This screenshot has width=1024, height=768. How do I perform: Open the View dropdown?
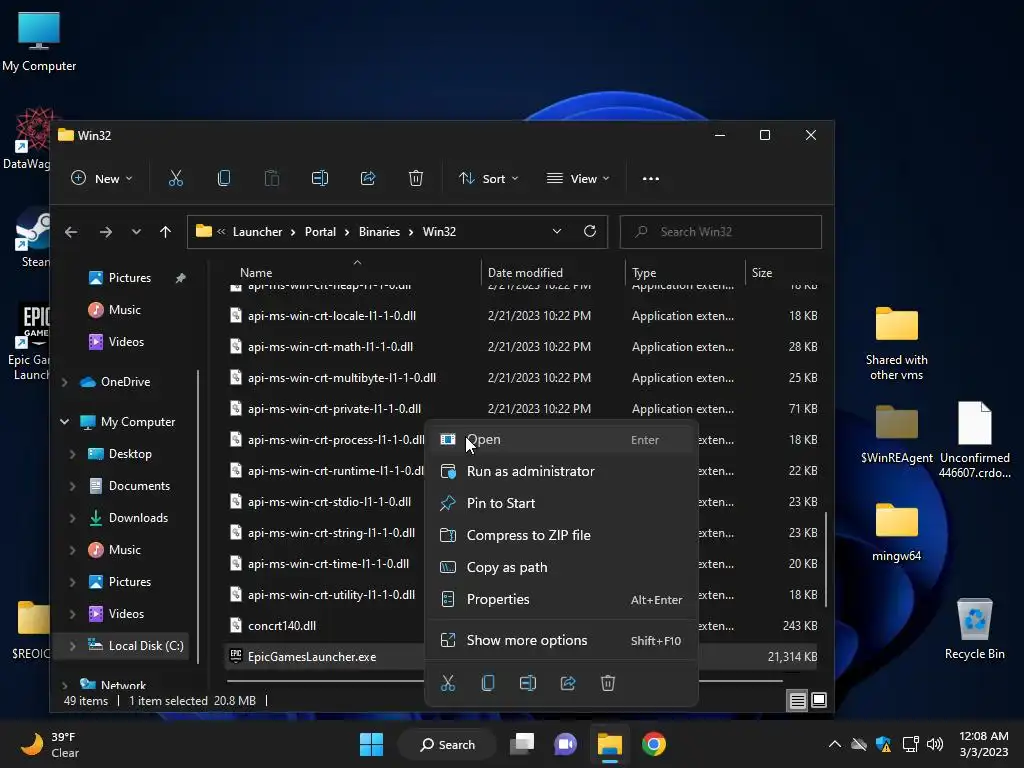(578, 178)
